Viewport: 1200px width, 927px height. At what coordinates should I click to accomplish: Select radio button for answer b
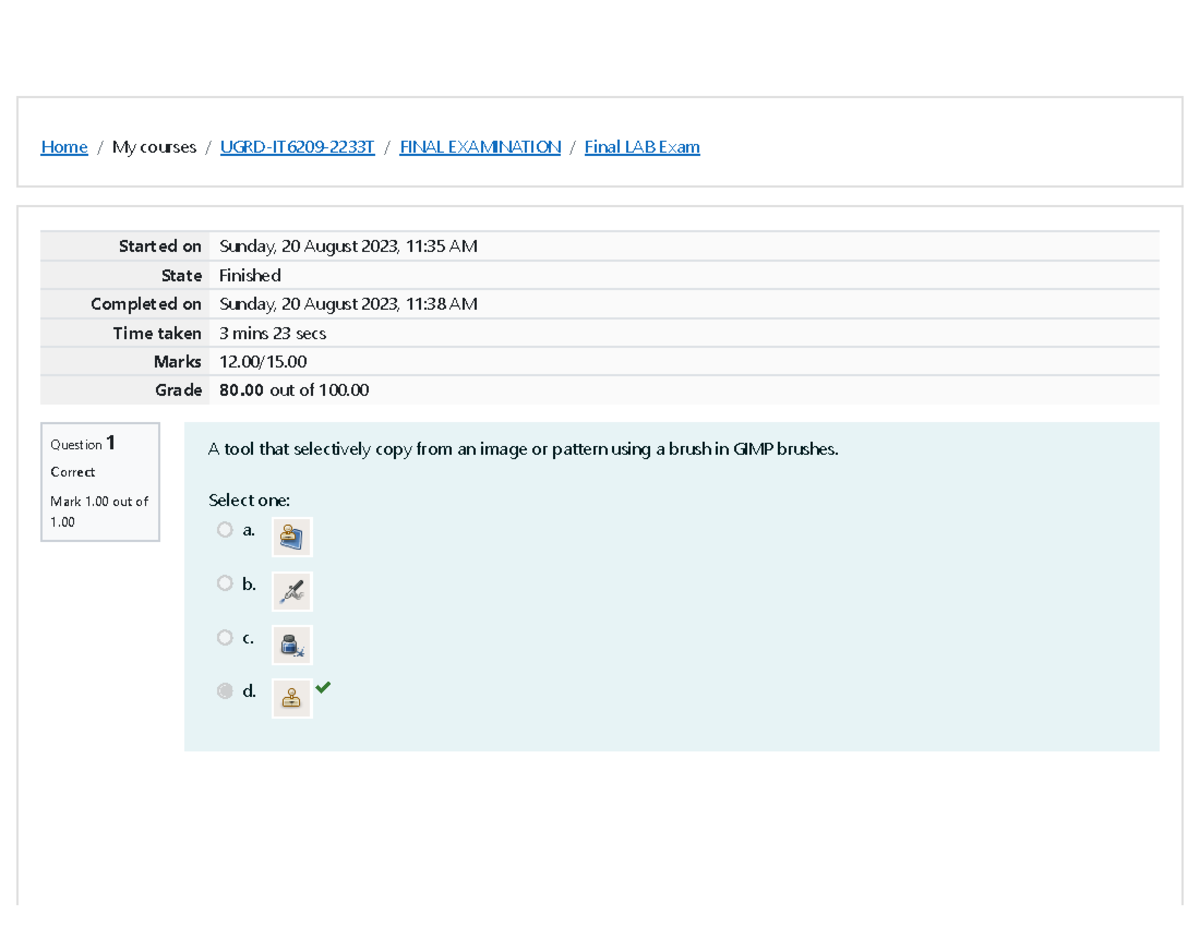(x=225, y=582)
